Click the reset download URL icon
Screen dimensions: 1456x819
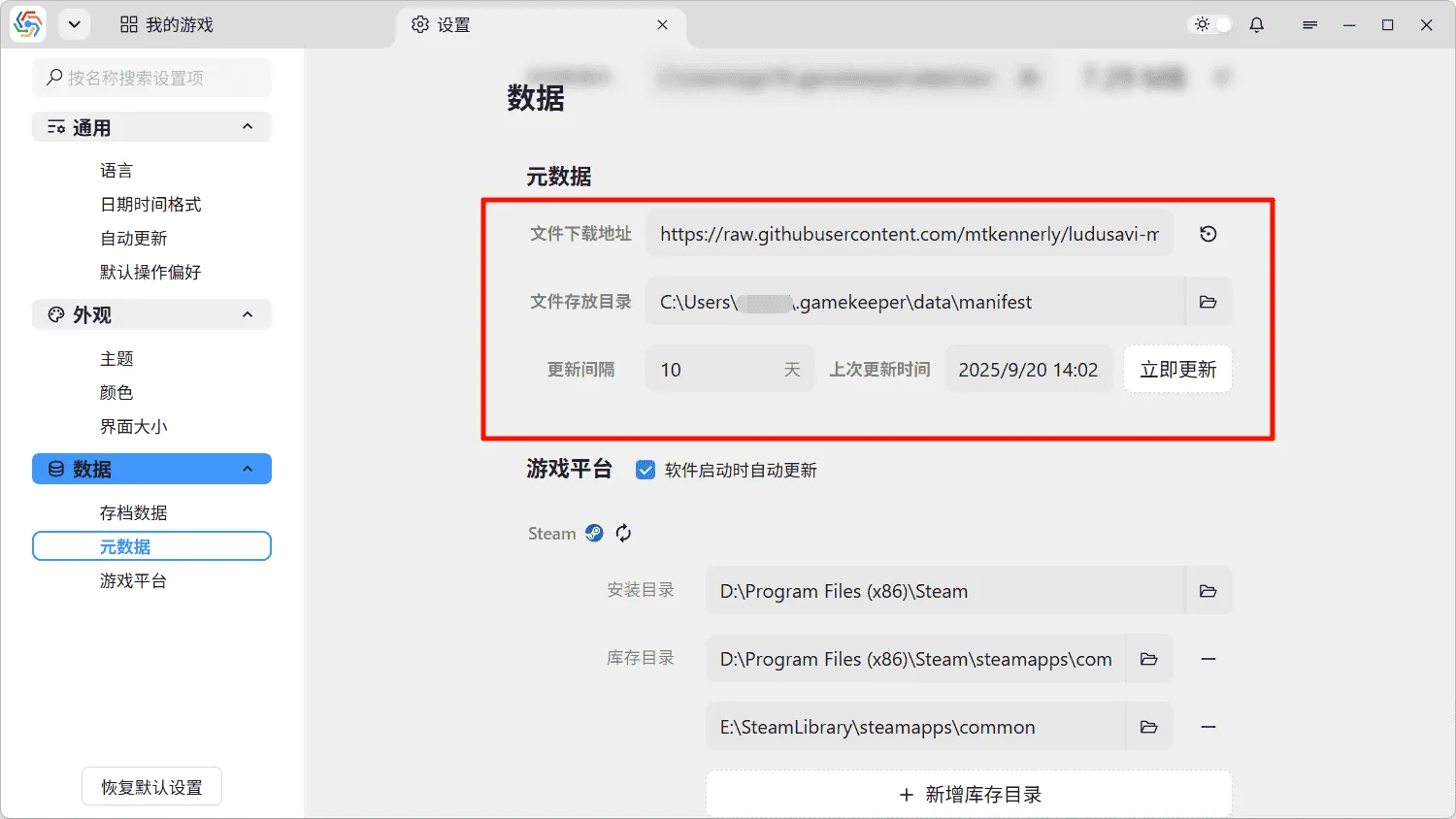pyautogui.click(x=1208, y=234)
